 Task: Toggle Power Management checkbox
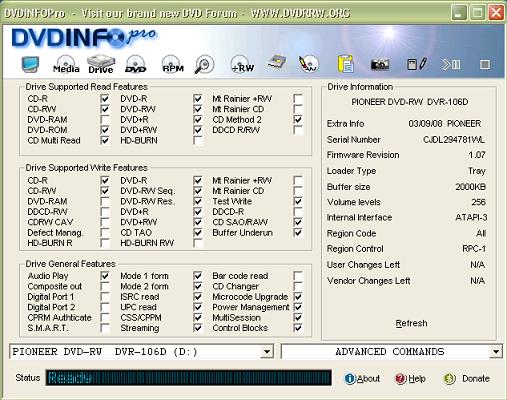pyautogui.click(x=298, y=307)
